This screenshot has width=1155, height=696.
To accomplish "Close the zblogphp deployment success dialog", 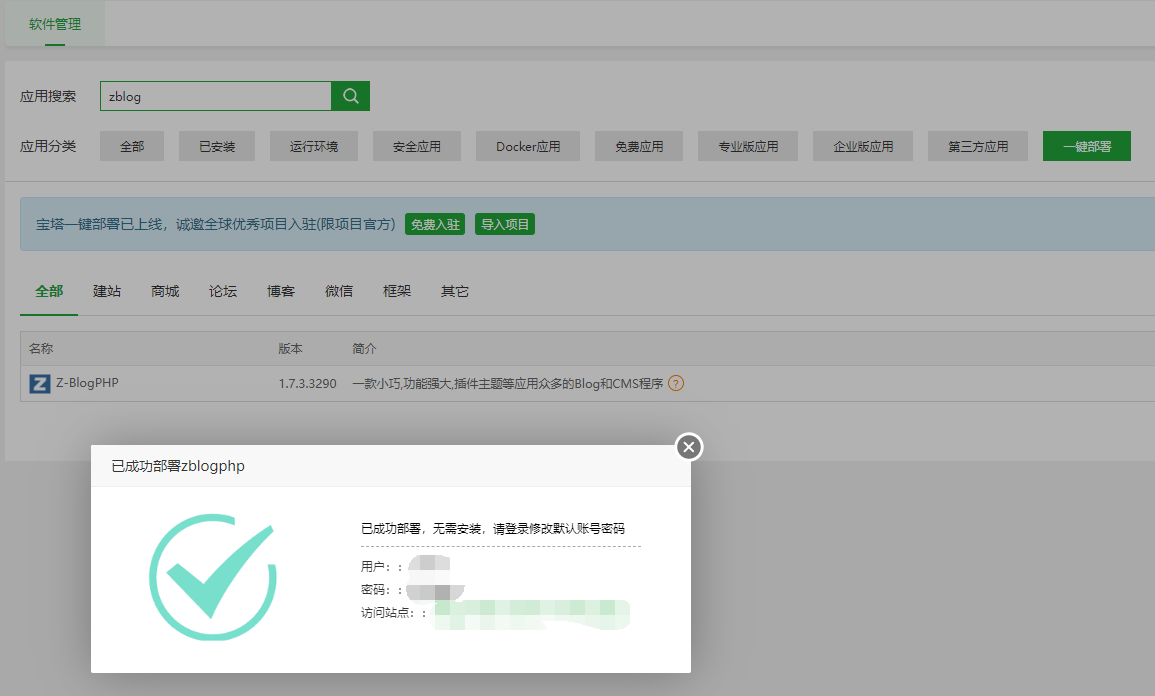I will click(x=689, y=447).
